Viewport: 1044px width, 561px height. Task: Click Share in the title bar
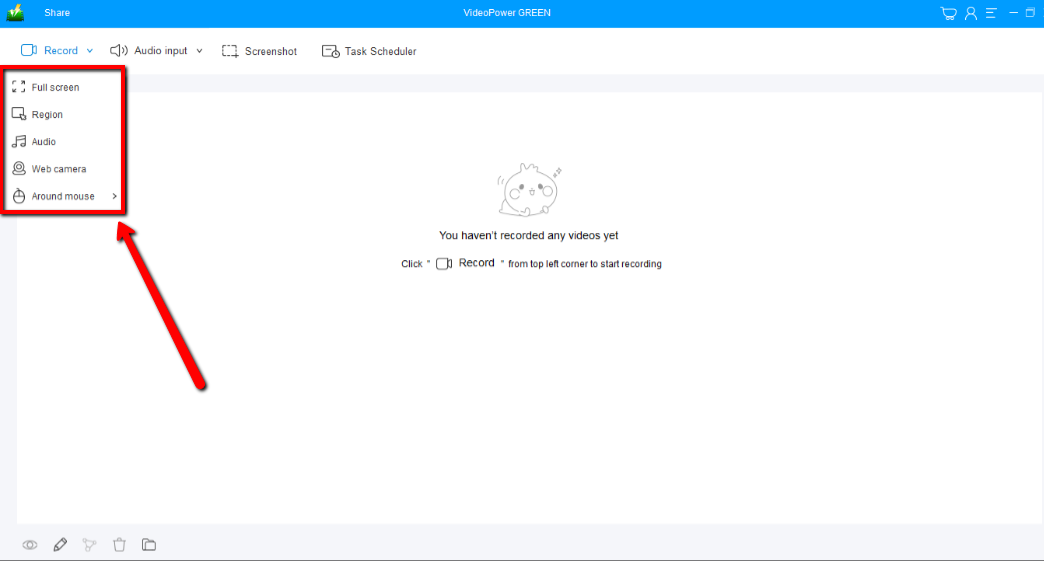tap(57, 13)
